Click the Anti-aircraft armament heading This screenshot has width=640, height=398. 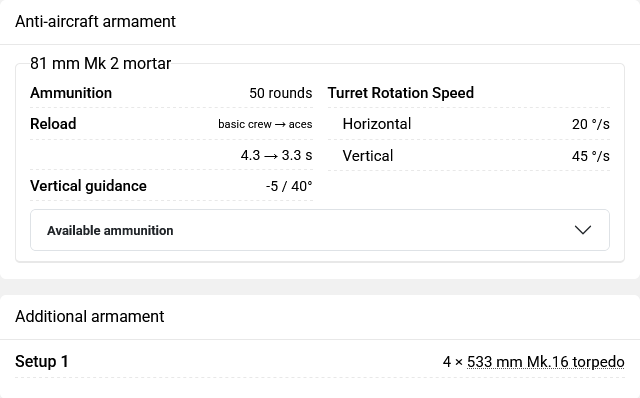click(96, 21)
